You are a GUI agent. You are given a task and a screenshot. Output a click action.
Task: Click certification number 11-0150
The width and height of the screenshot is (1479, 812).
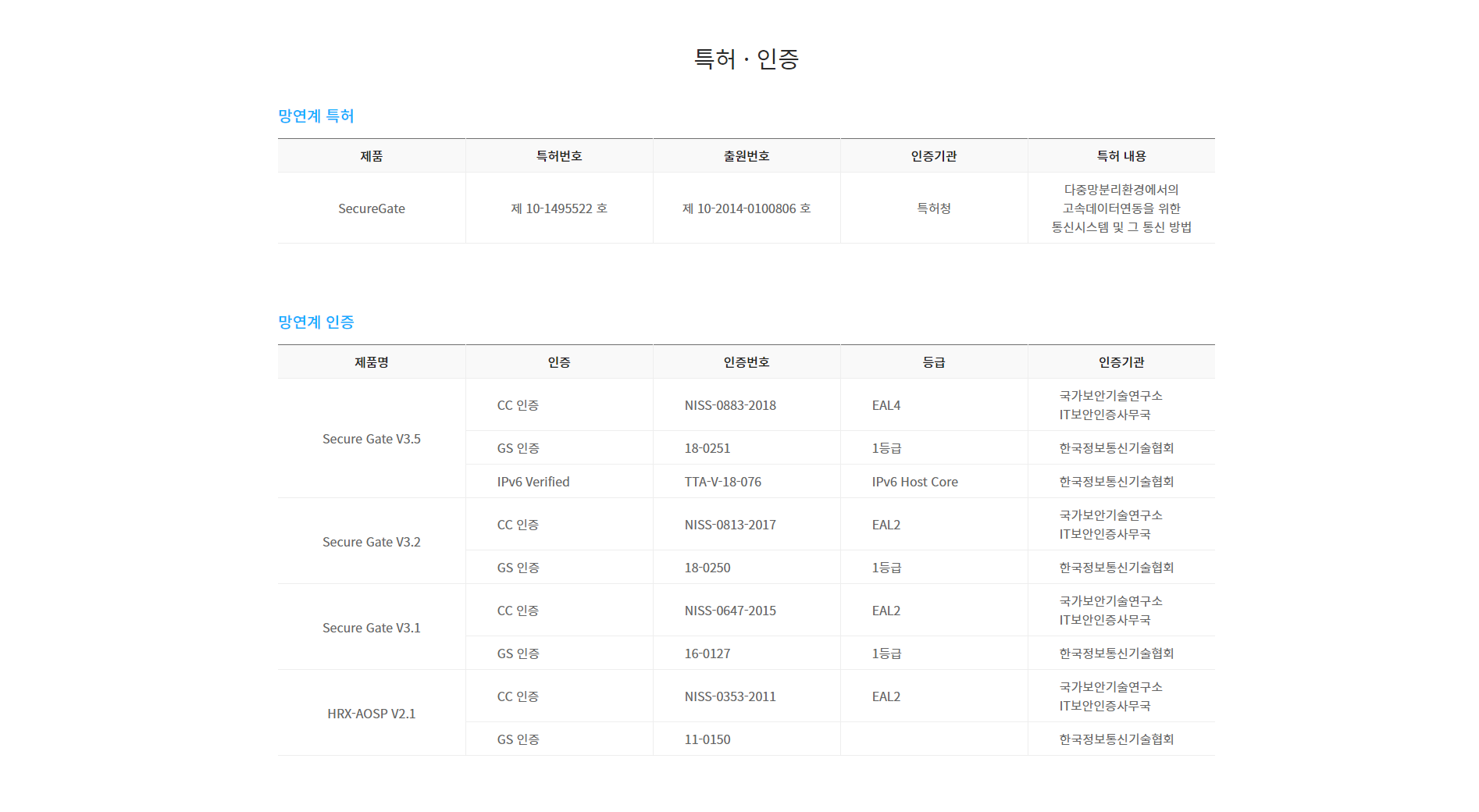(x=707, y=739)
